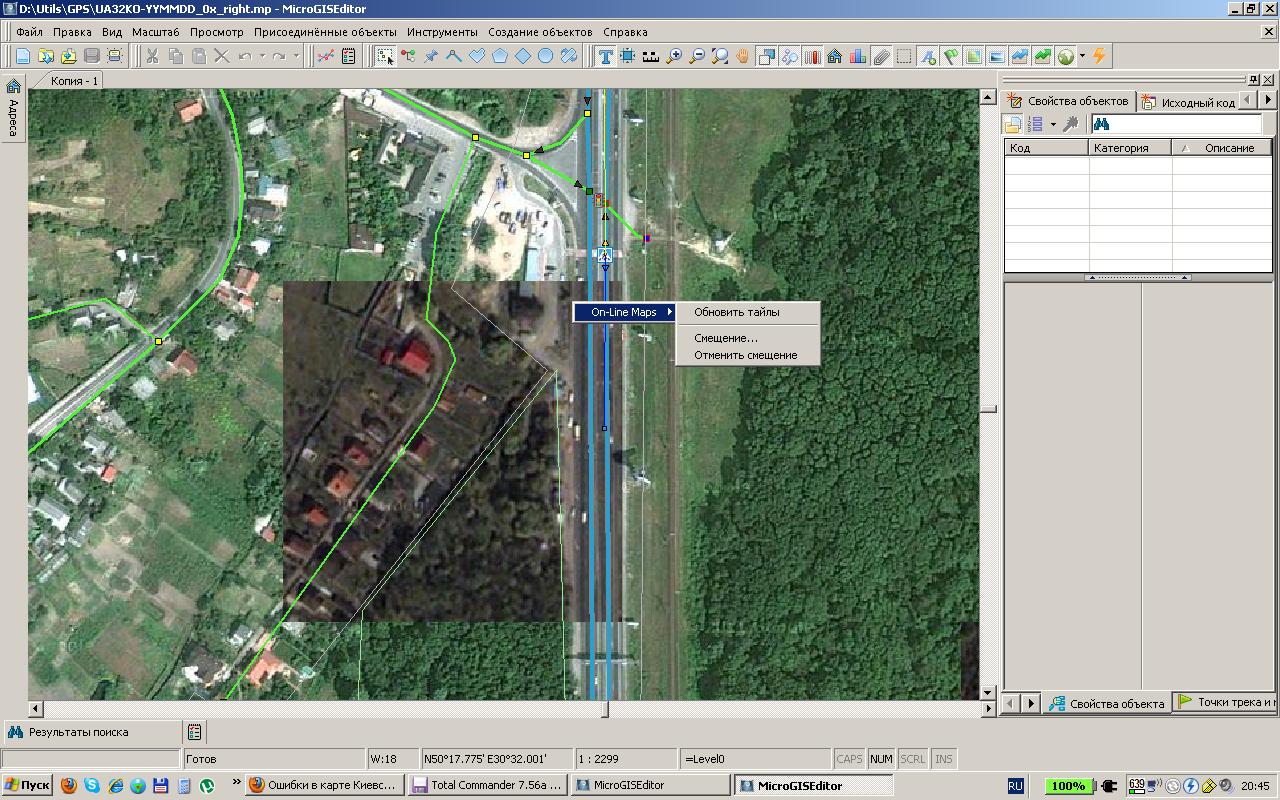Viewport: 1280px width, 800px height.
Task: Select the polygon creation tool
Action: point(500,57)
